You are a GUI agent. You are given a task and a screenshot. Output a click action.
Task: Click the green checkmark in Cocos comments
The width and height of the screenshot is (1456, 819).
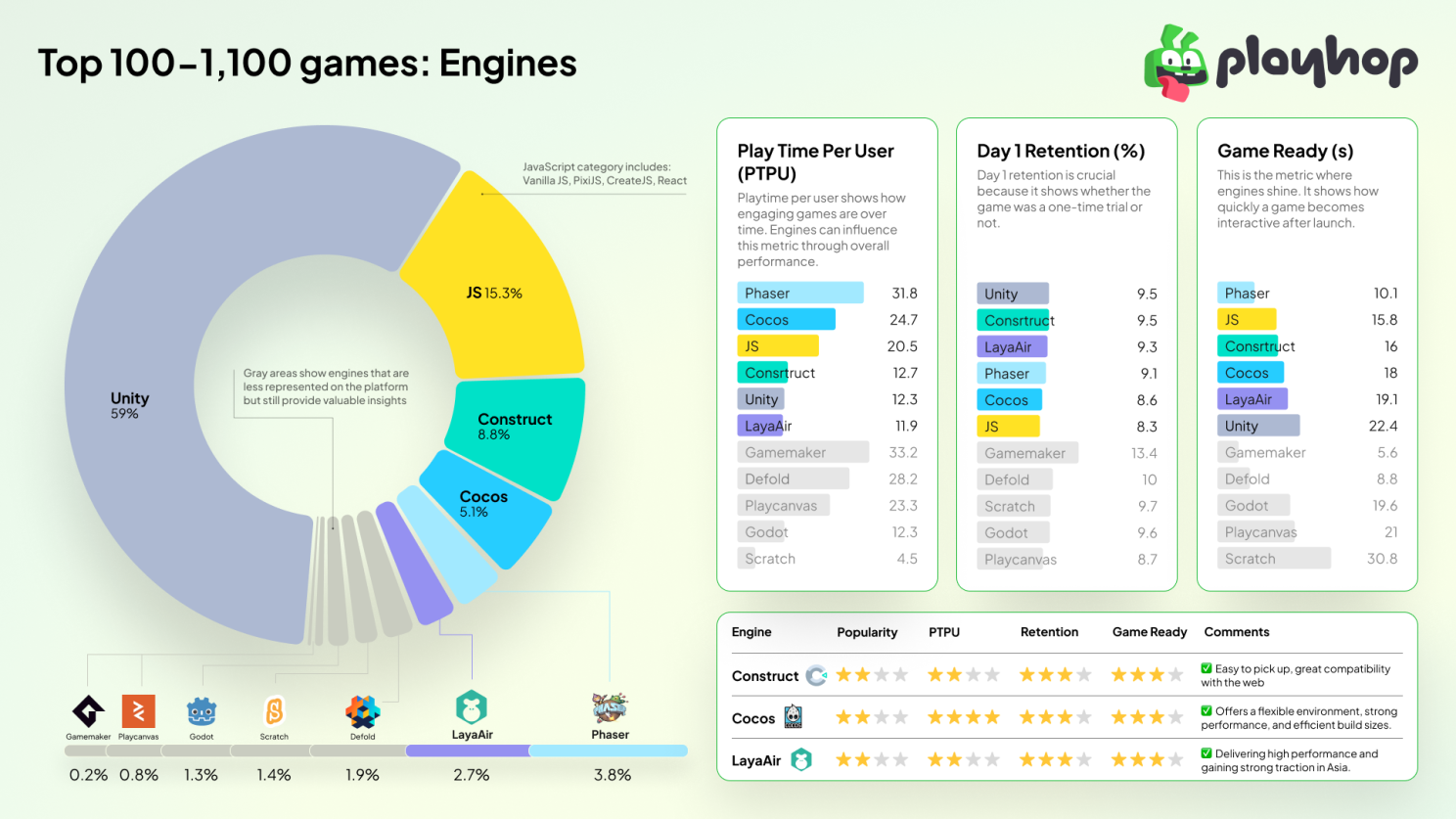(1206, 711)
